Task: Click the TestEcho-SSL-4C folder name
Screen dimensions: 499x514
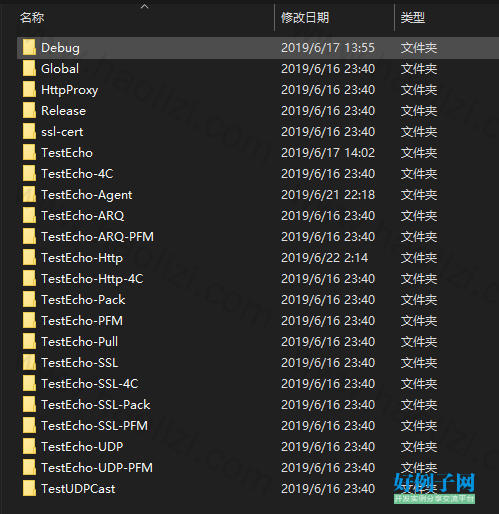Action: click(x=90, y=384)
